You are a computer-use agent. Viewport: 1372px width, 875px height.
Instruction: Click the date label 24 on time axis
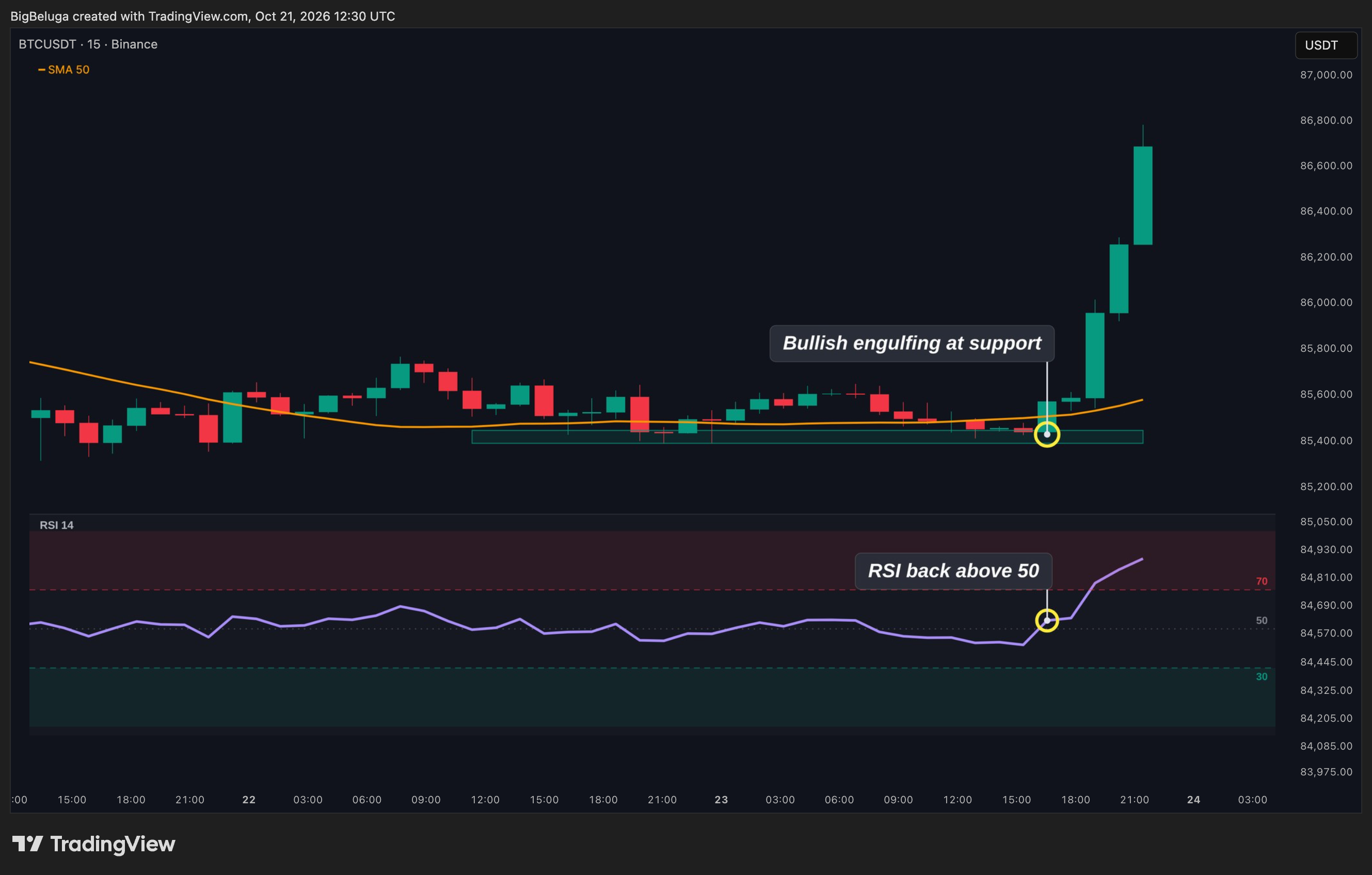point(1194,799)
